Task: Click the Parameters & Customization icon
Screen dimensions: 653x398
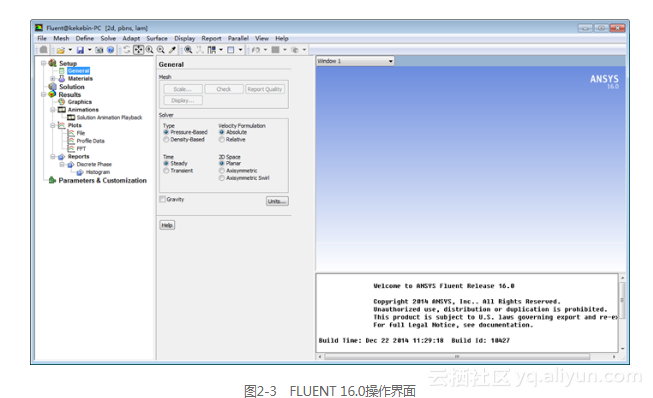Action: [52, 180]
